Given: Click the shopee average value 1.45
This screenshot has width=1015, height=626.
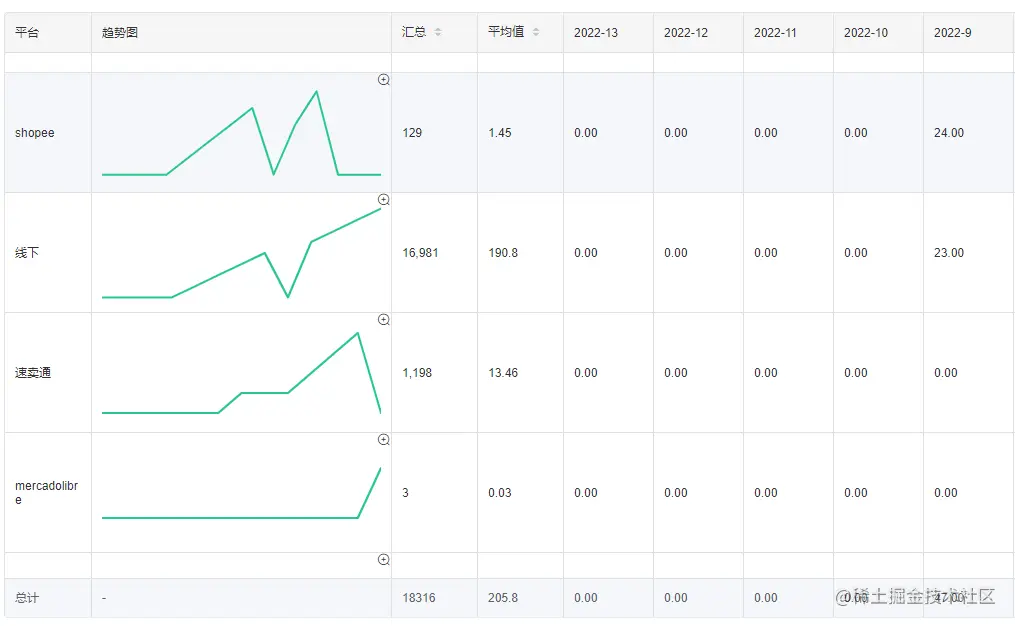Looking at the screenshot, I should coord(500,133).
